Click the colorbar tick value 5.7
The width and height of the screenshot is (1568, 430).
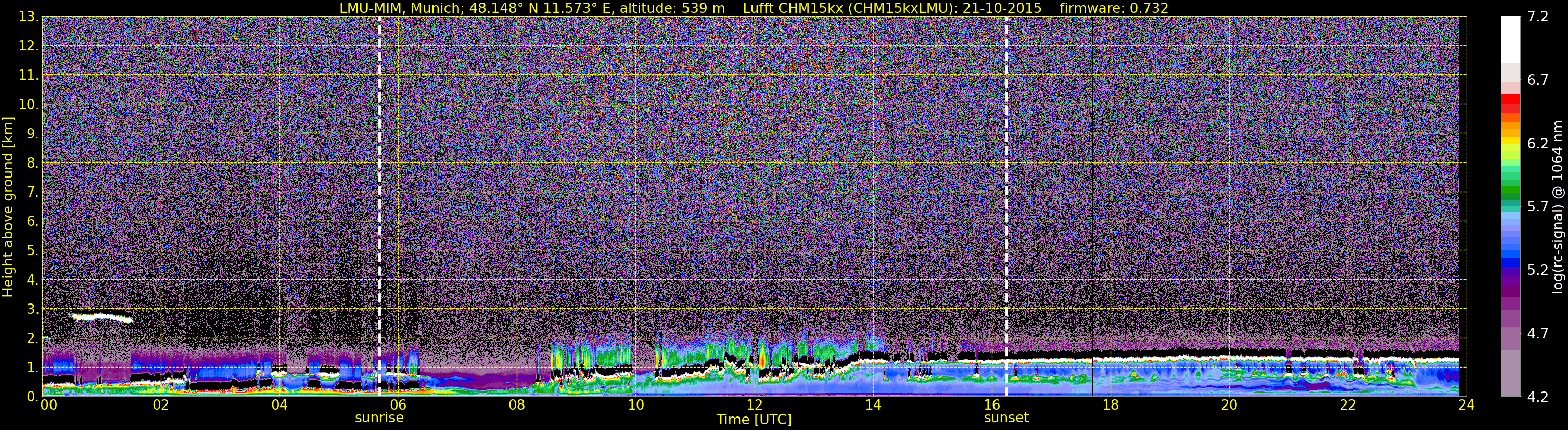(1538, 207)
